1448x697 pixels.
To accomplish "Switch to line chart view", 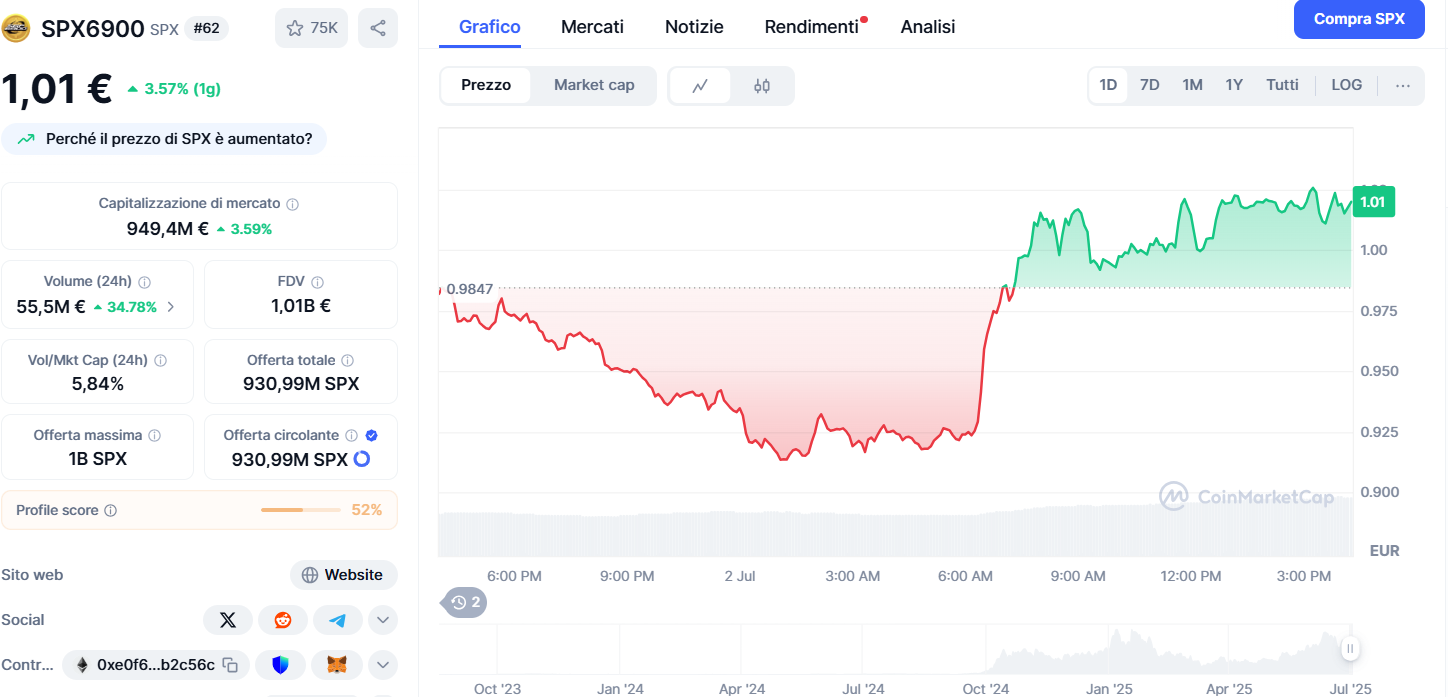I will (x=700, y=86).
